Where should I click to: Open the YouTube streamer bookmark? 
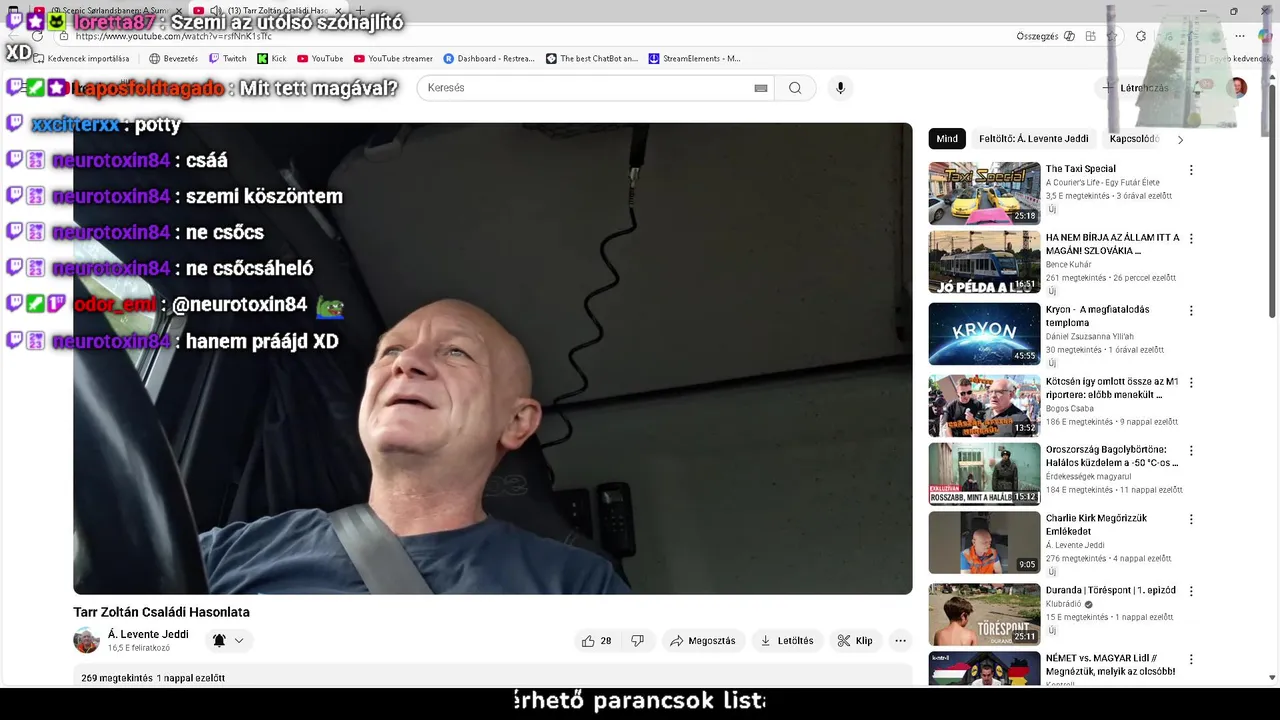click(392, 59)
